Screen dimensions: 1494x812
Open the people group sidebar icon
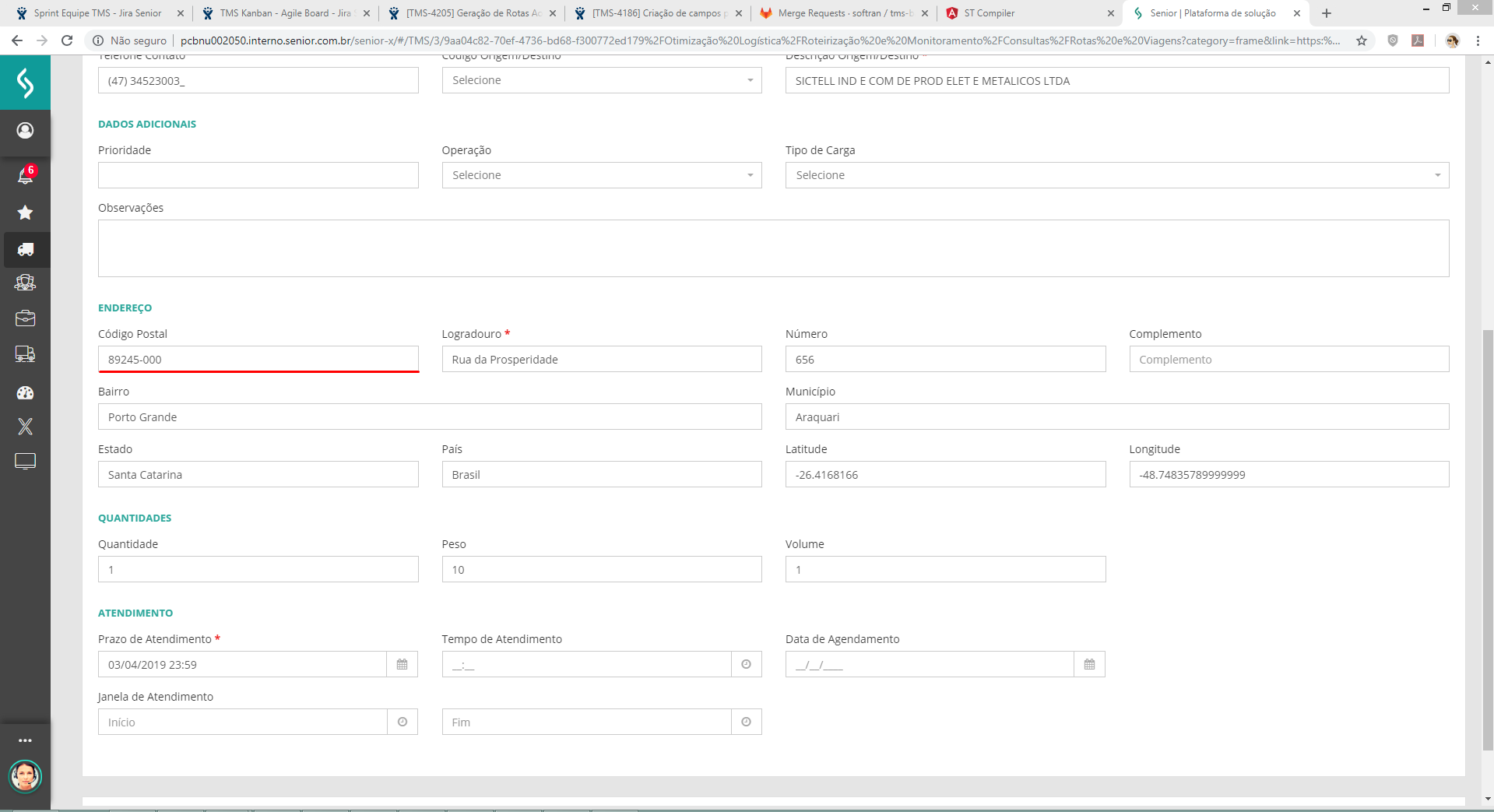point(25,283)
